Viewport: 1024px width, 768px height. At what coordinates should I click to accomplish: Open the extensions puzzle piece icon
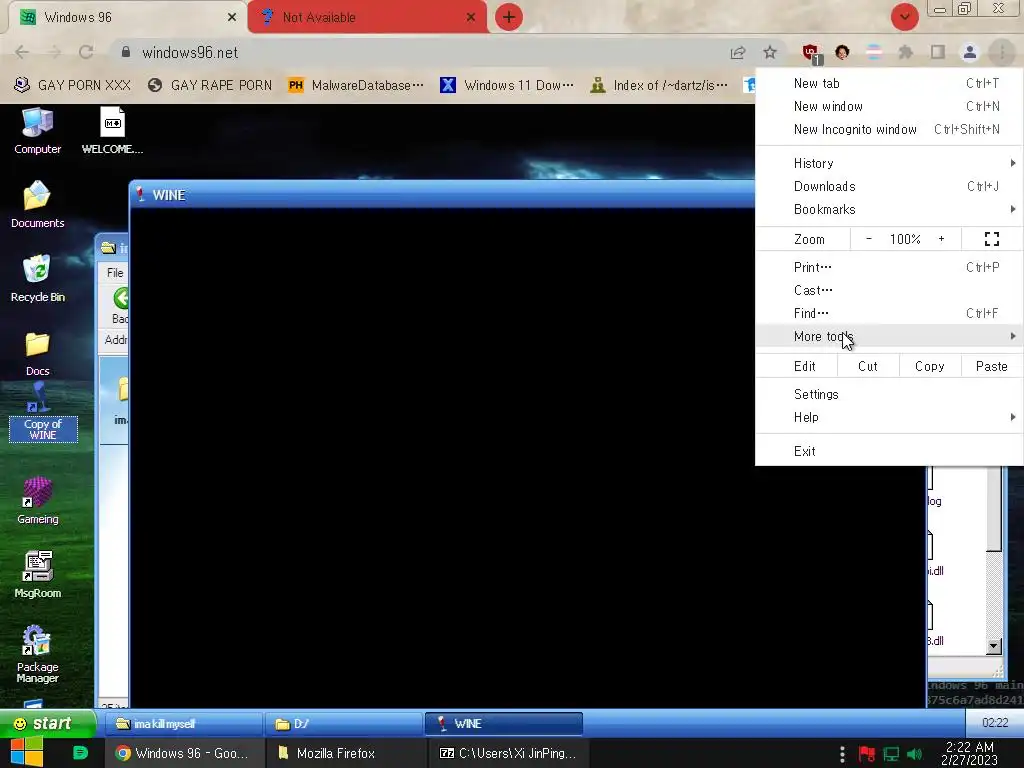pyautogui.click(x=905, y=52)
